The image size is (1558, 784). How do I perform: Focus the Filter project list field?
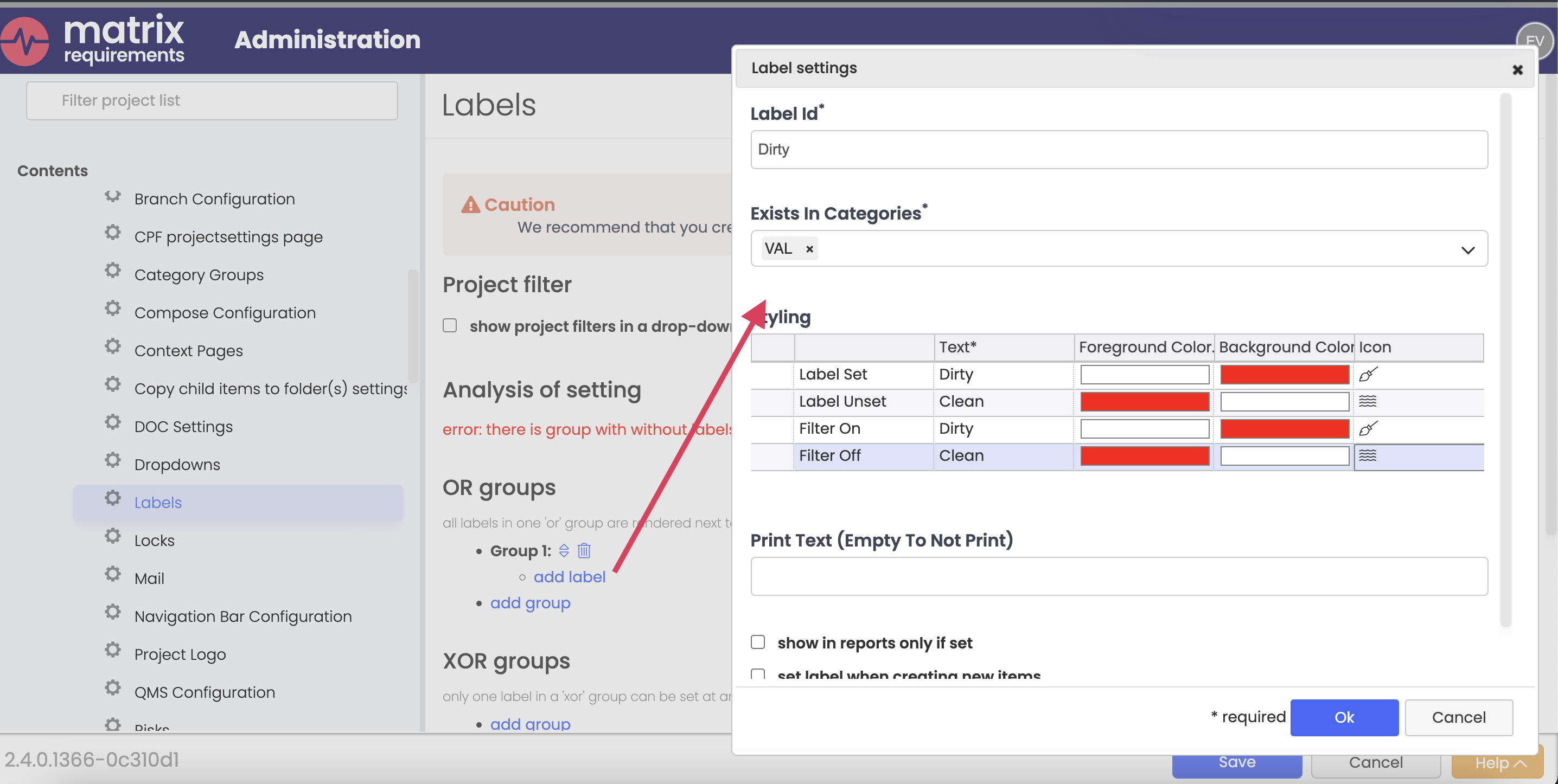coord(212,100)
